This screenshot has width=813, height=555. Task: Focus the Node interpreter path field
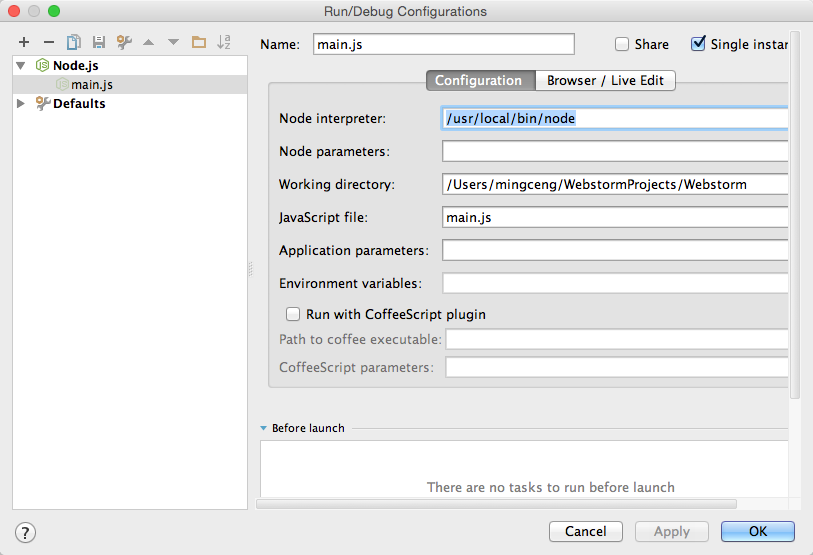[615, 118]
